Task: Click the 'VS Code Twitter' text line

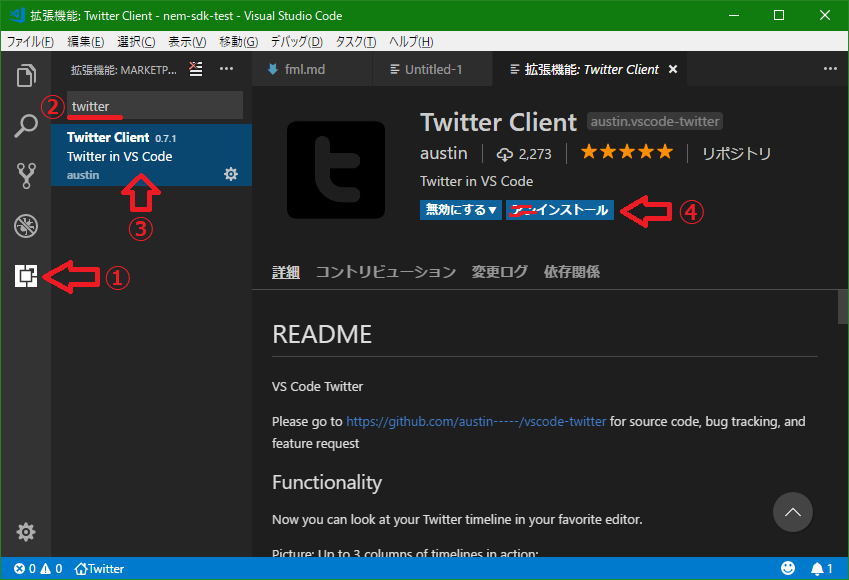Action: pos(317,387)
